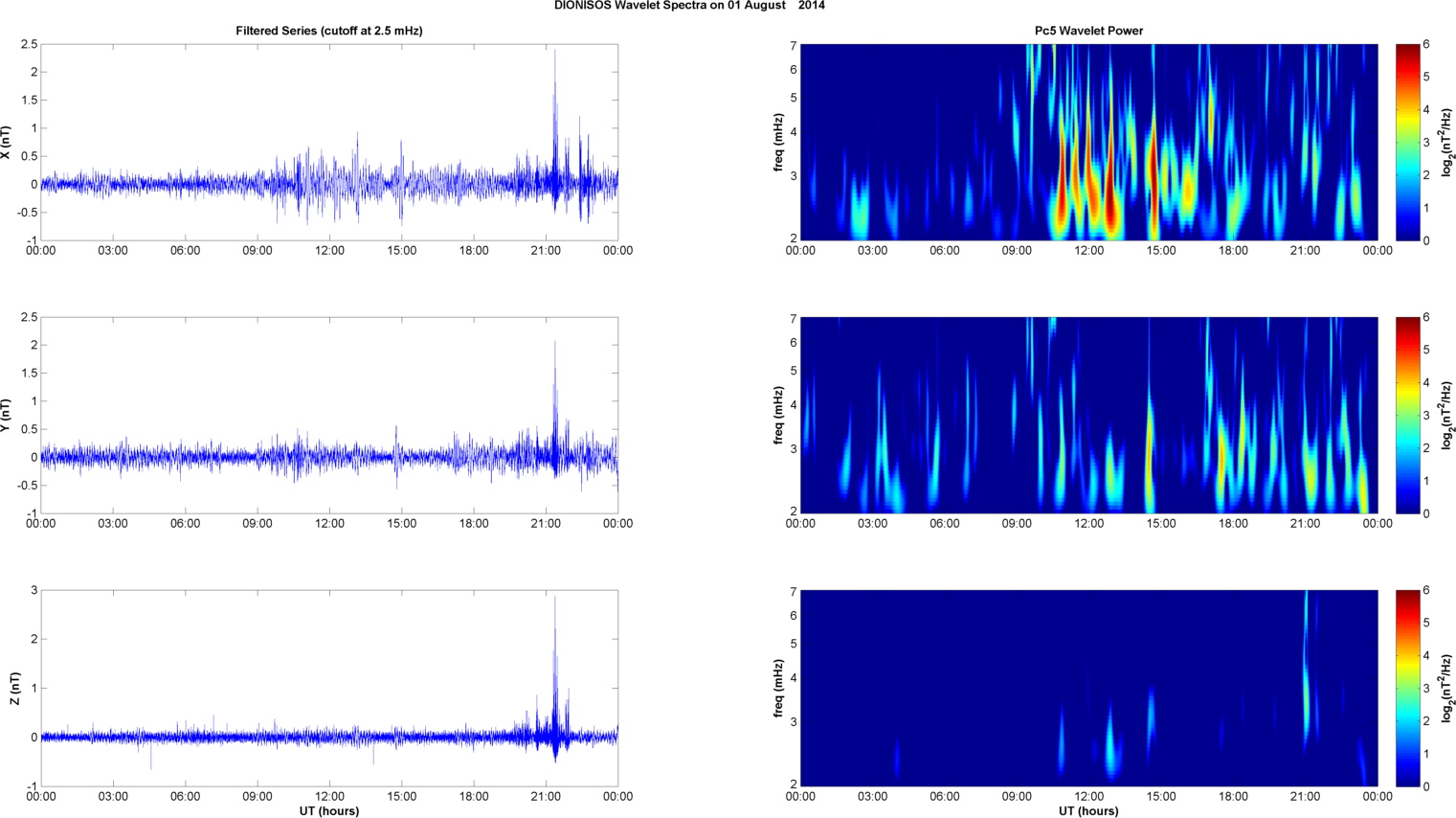The width and height of the screenshot is (1456, 818).
Task: Click 'freq (mHz)' label of the Y-component spectrogram
Action: coord(779,416)
